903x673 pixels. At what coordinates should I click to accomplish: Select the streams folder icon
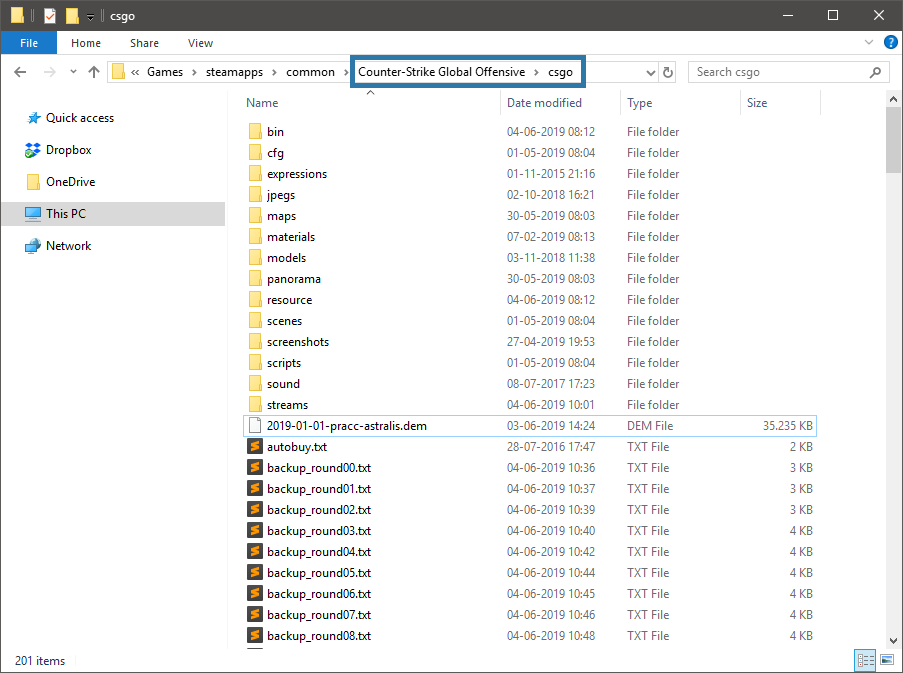pos(255,405)
